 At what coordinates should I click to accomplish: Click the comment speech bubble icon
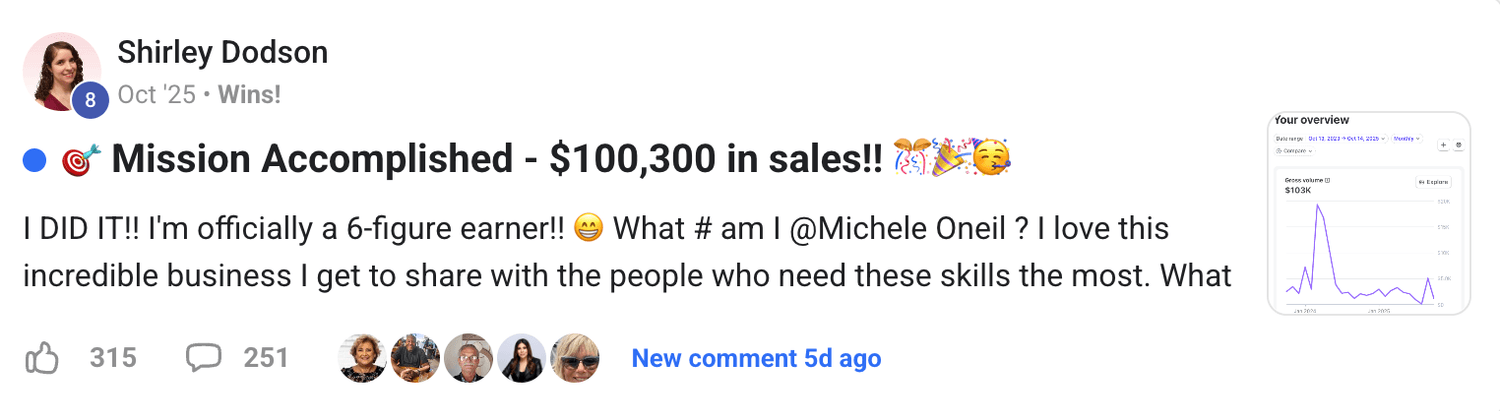click(x=204, y=358)
